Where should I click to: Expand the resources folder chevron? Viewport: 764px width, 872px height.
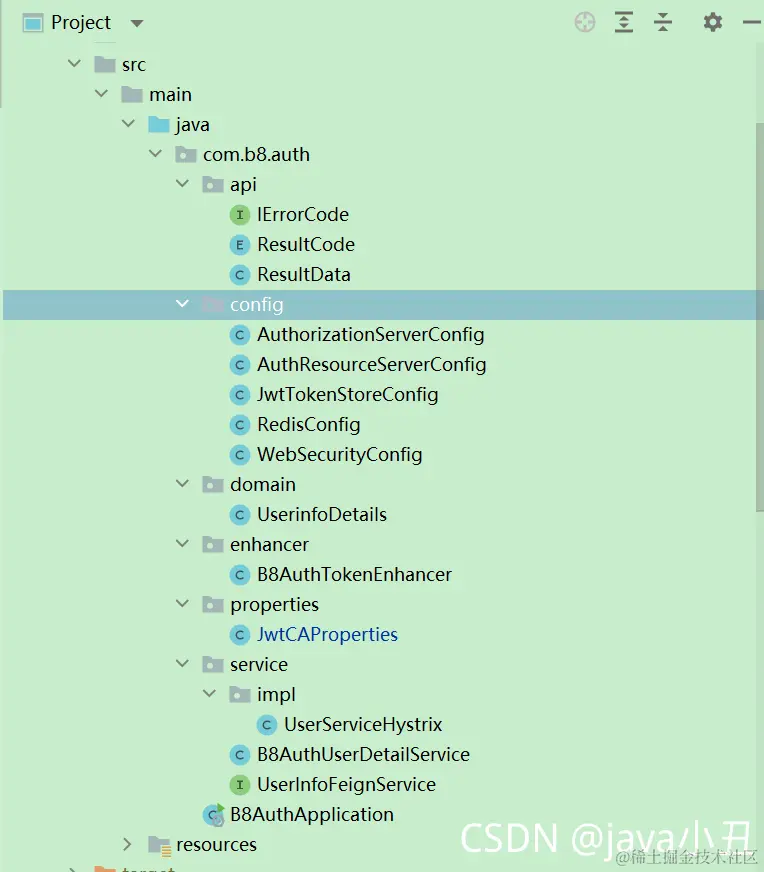[x=127, y=844]
